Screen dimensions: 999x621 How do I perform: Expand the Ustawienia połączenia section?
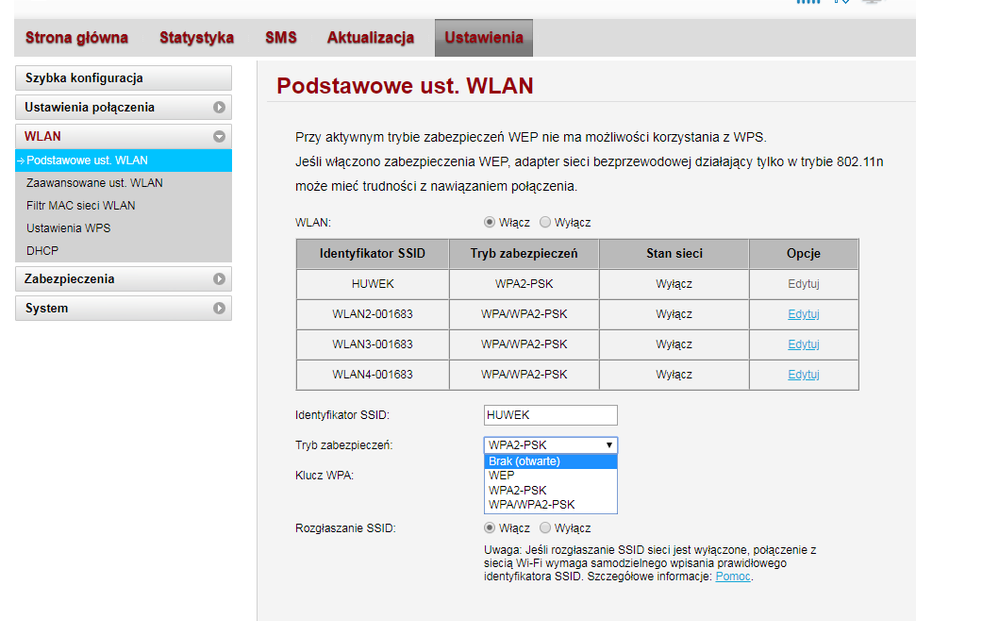tap(123, 107)
